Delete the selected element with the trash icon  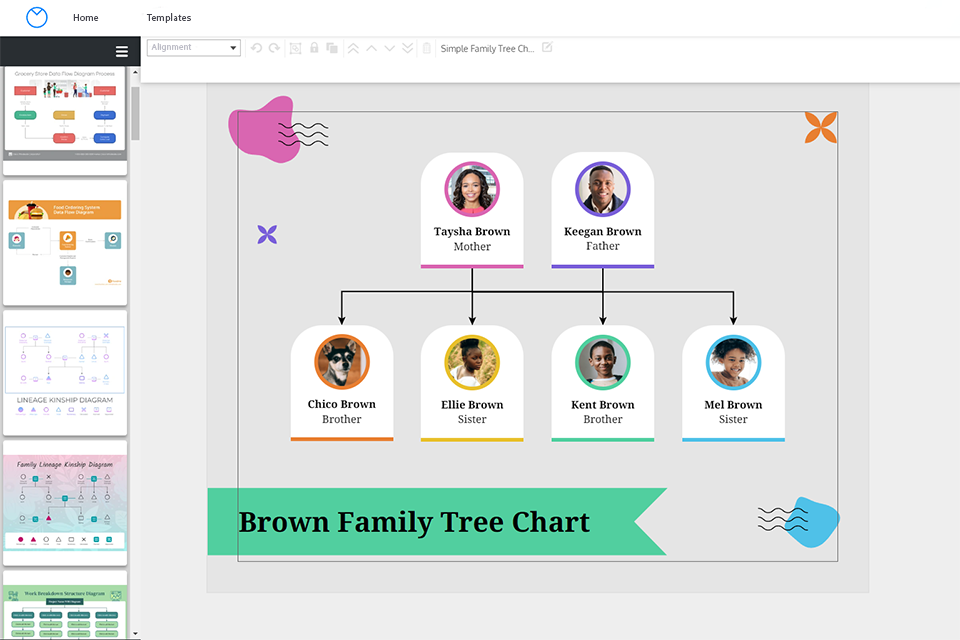(x=426, y=47)
